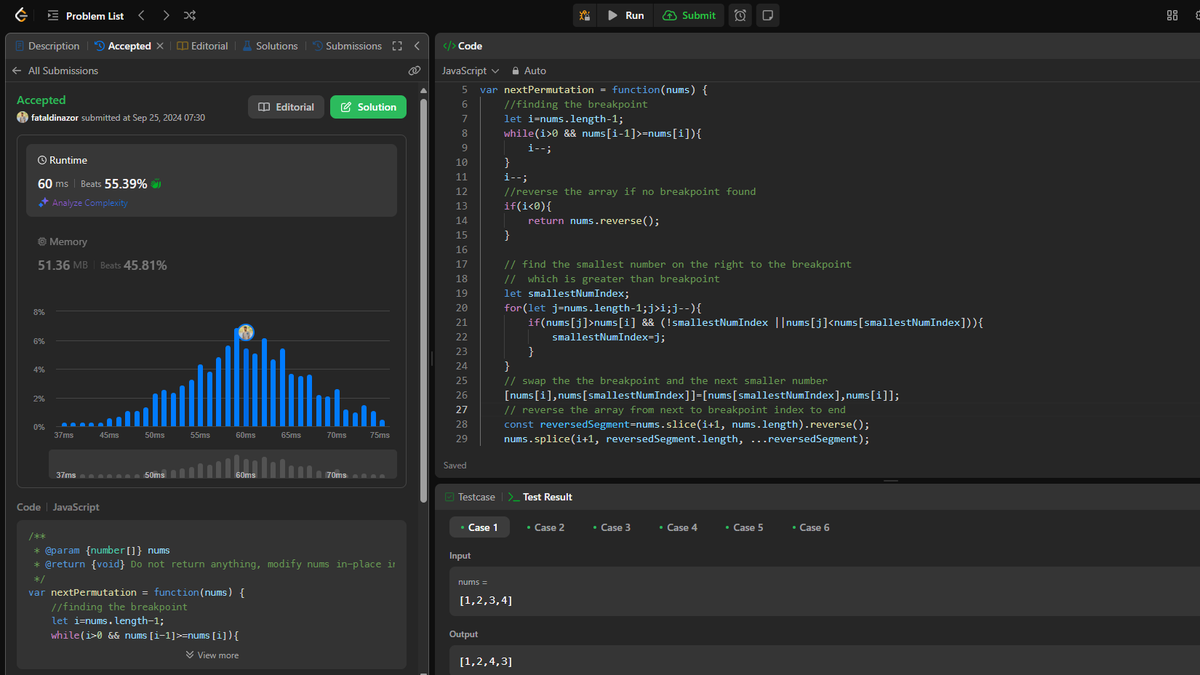This screenshot has height=675, width=1200.
Task: Open LeetCode home logo
Action: [x=20, y=15]
